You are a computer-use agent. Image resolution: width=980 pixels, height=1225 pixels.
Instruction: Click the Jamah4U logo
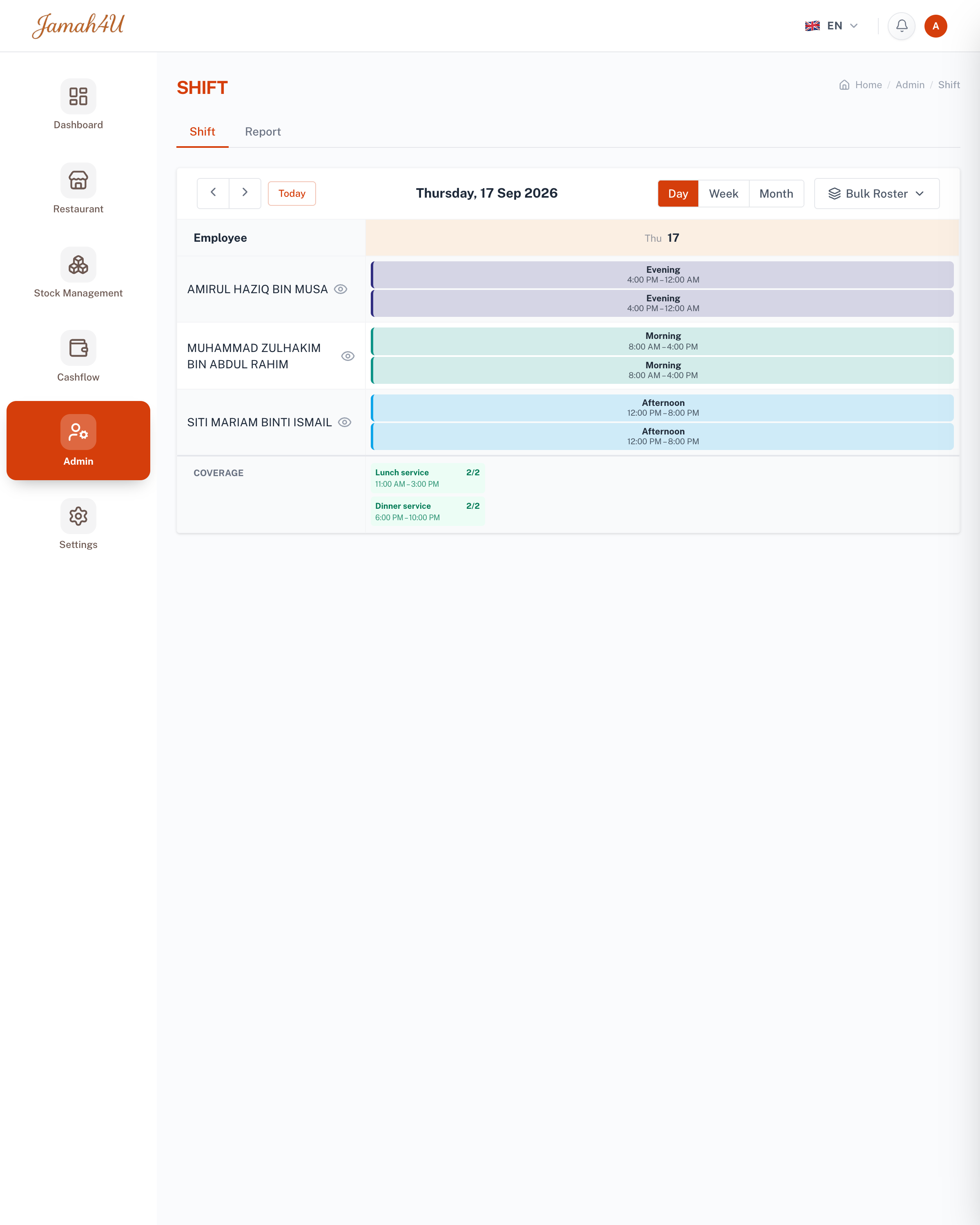[x=78, y=26]
